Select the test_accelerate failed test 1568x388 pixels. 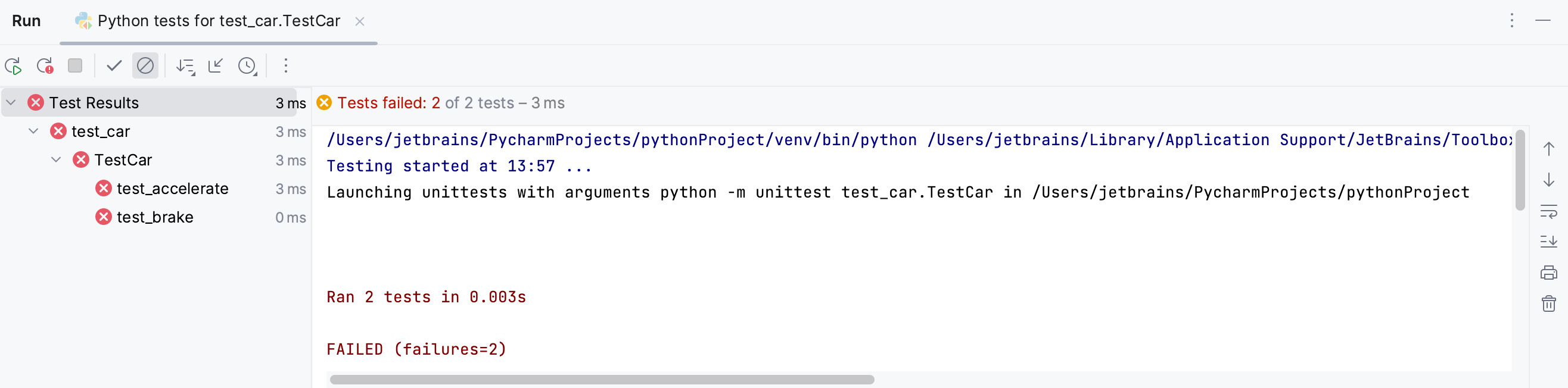(x=172, y=189)
